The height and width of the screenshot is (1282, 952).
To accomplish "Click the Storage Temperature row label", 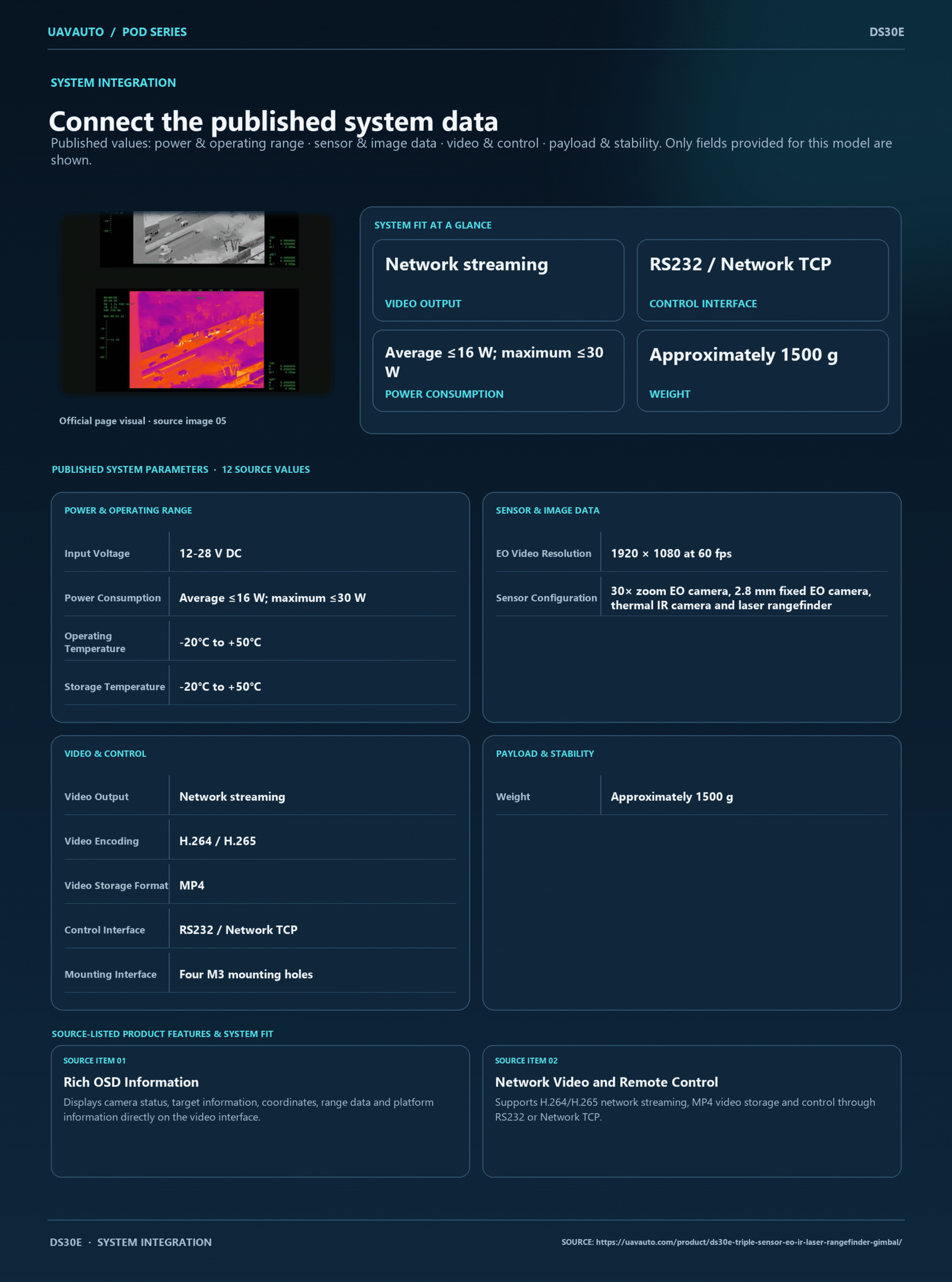I will click(x=115, y=687).
